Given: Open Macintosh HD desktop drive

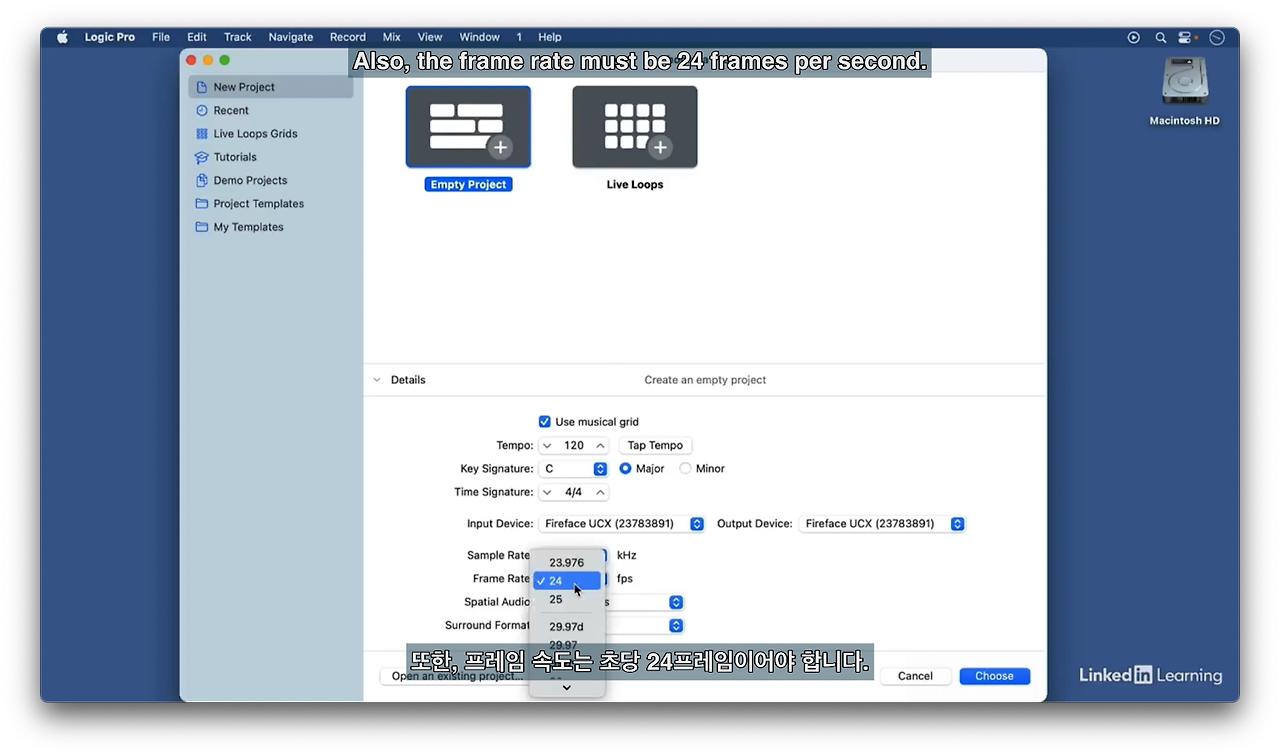Looking at the screenshot, I should [1185, 91].
